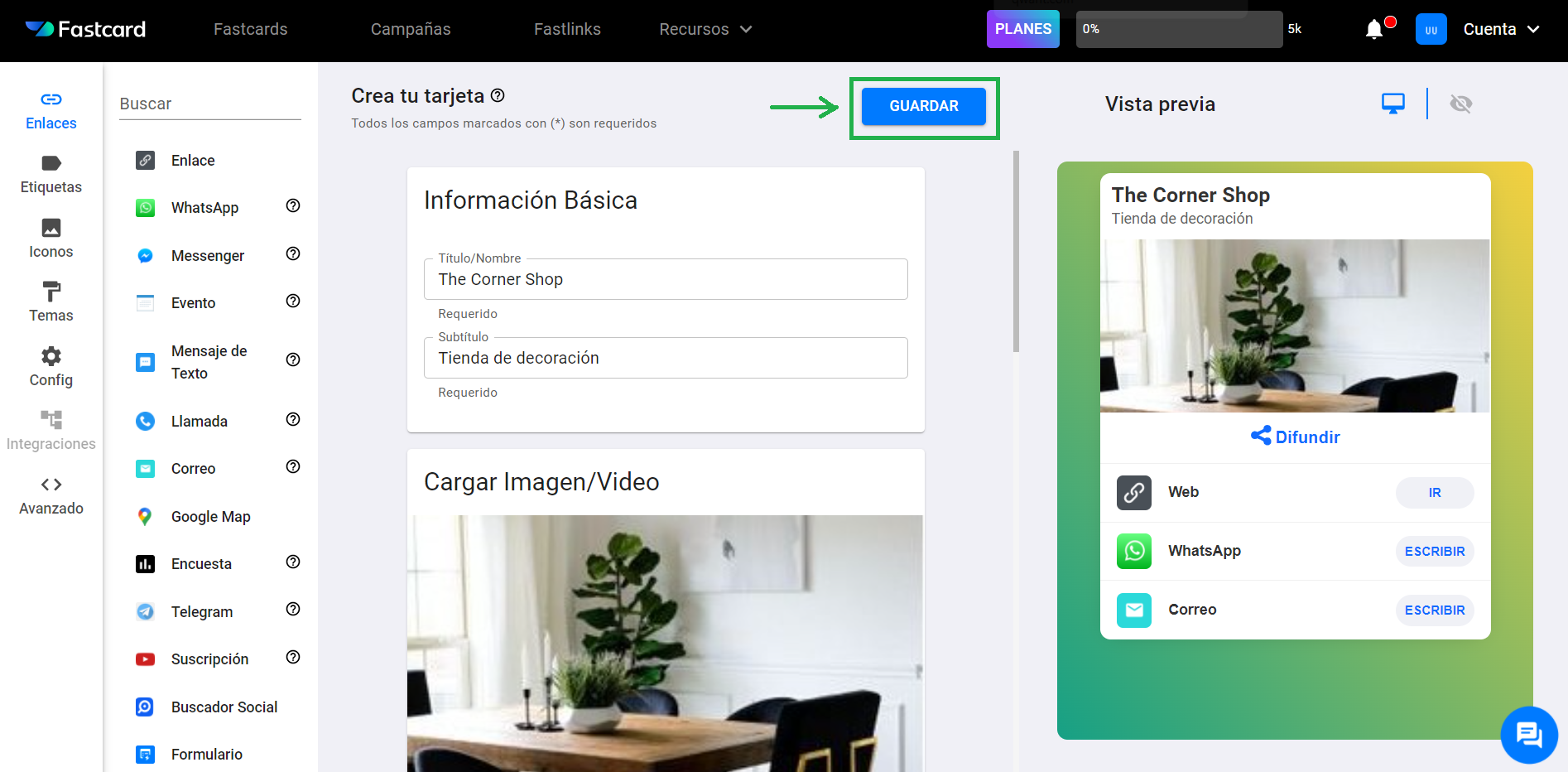Screen dimensions: 1568x772
Task: Click the Web link icon in preview
Action: (x=1134, y=493)
